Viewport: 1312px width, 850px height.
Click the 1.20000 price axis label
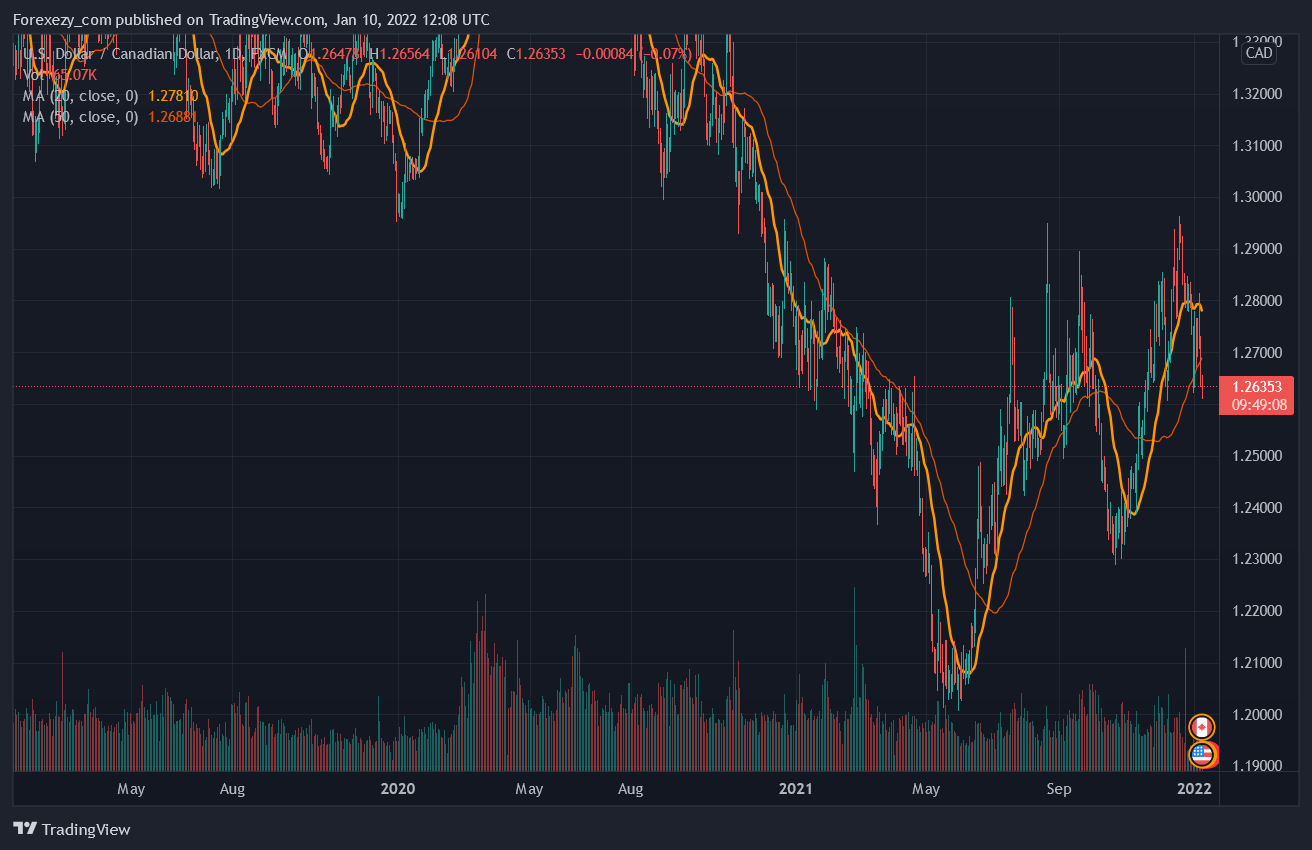[x=1257, y=715]
